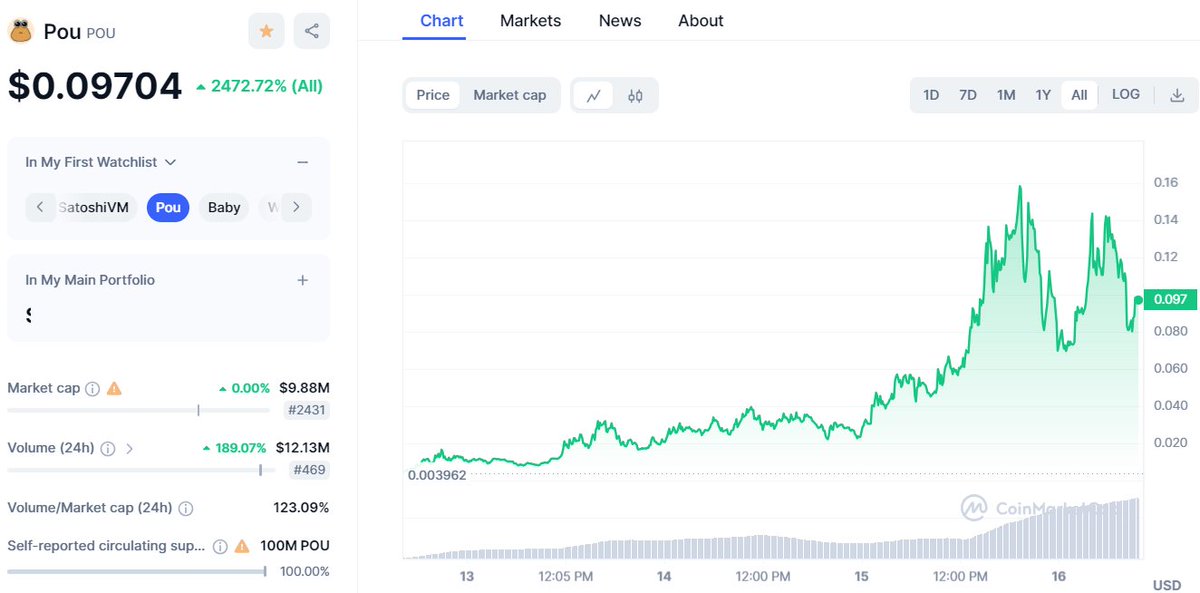Switch chart to candlestick view
Image resolution: width=1200 pixels, height=593 pixels.
[x=634, y=94]
